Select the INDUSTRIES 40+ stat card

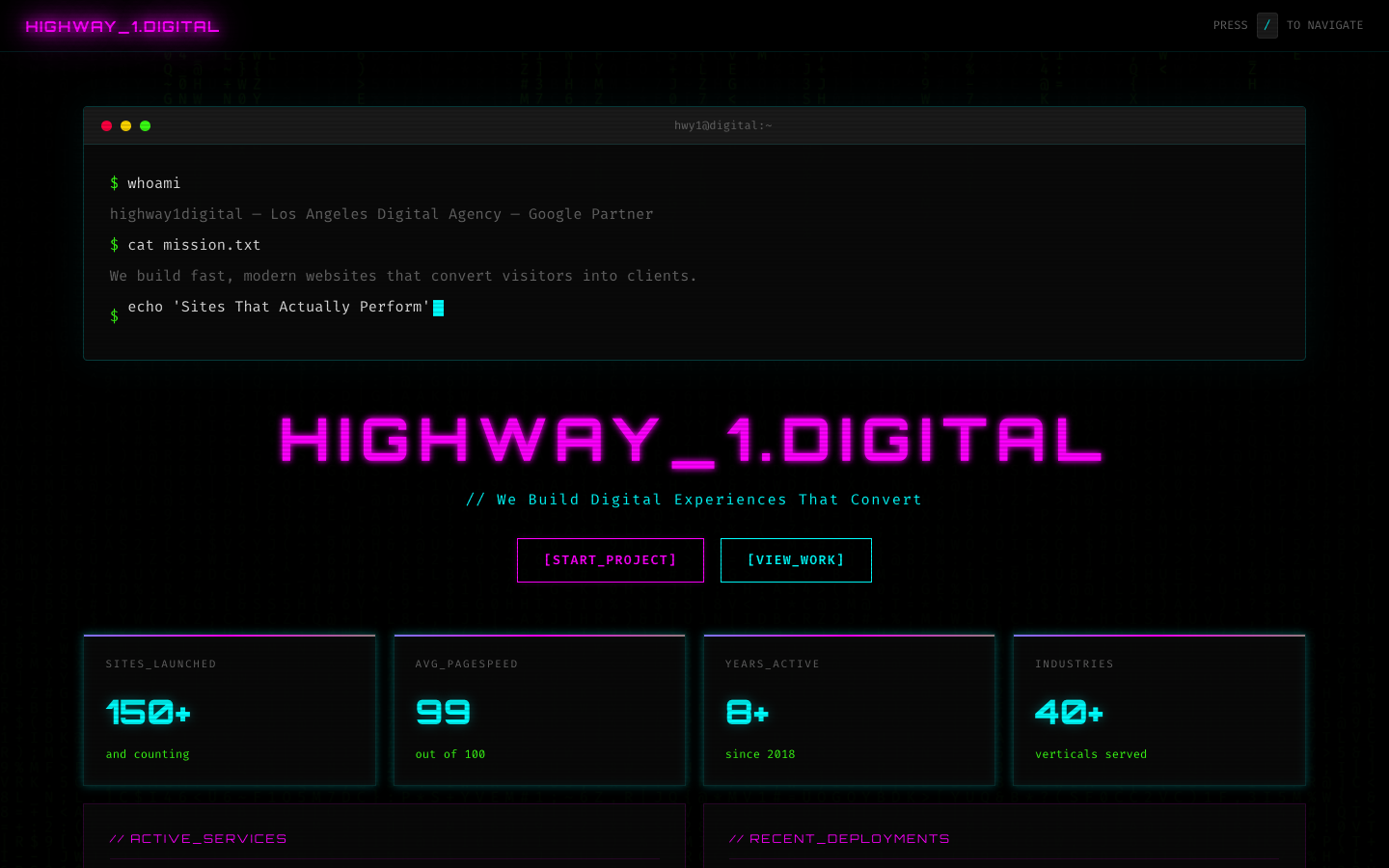coord(1158,709)
